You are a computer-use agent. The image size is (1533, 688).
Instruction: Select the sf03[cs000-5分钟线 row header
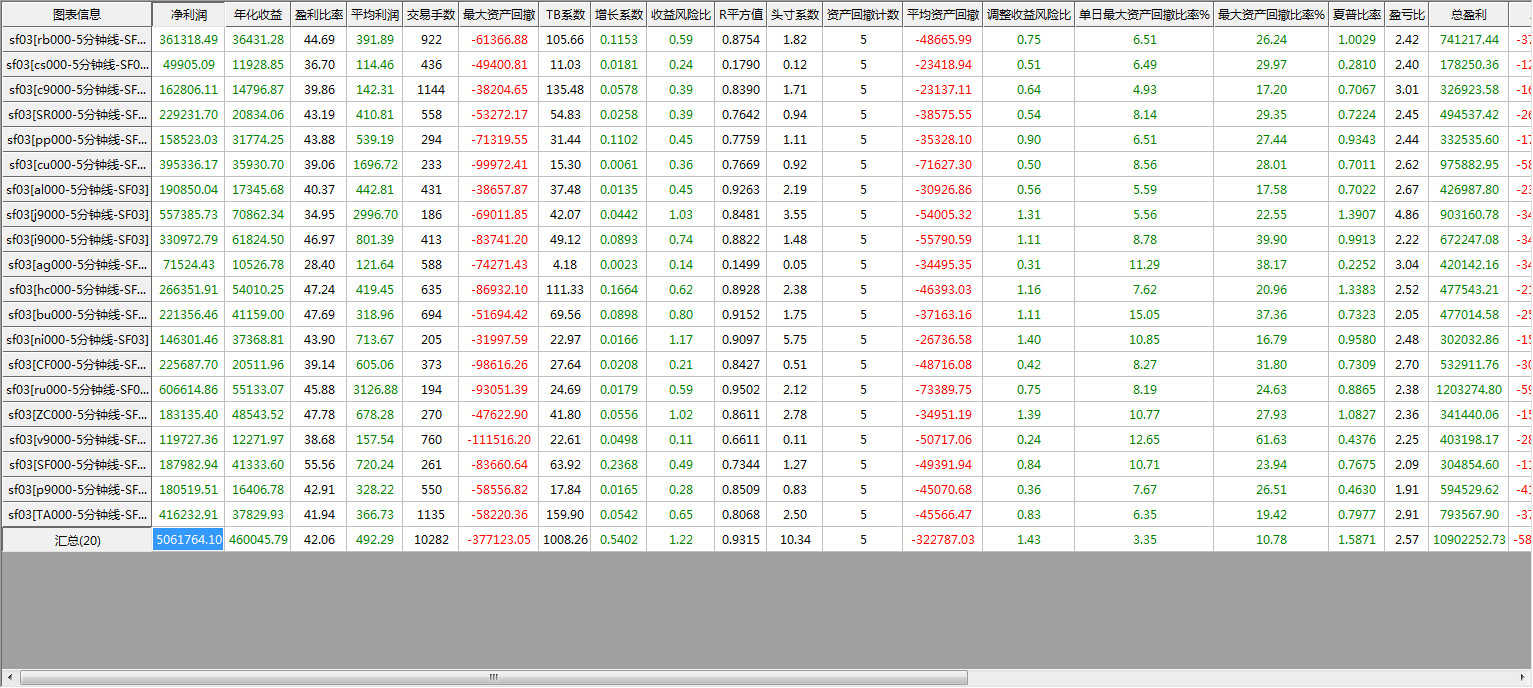point(77,65)
